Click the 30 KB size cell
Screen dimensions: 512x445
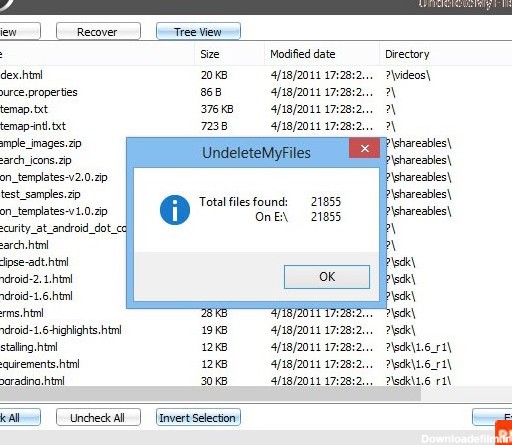pos(214,380)
